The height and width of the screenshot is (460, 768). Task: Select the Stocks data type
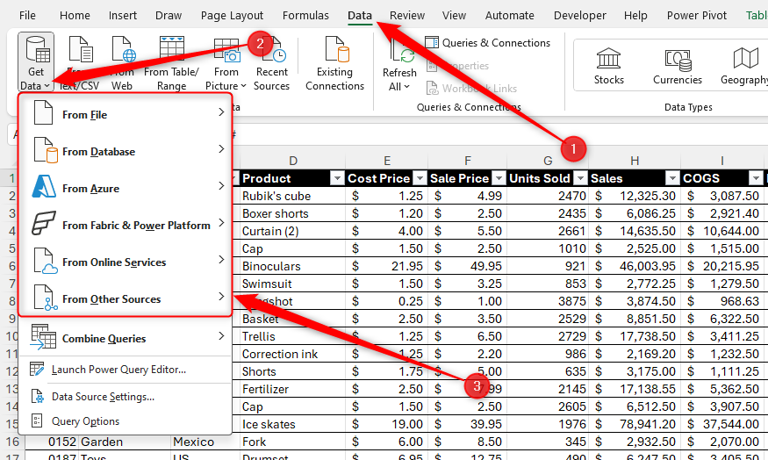[609, 66]
